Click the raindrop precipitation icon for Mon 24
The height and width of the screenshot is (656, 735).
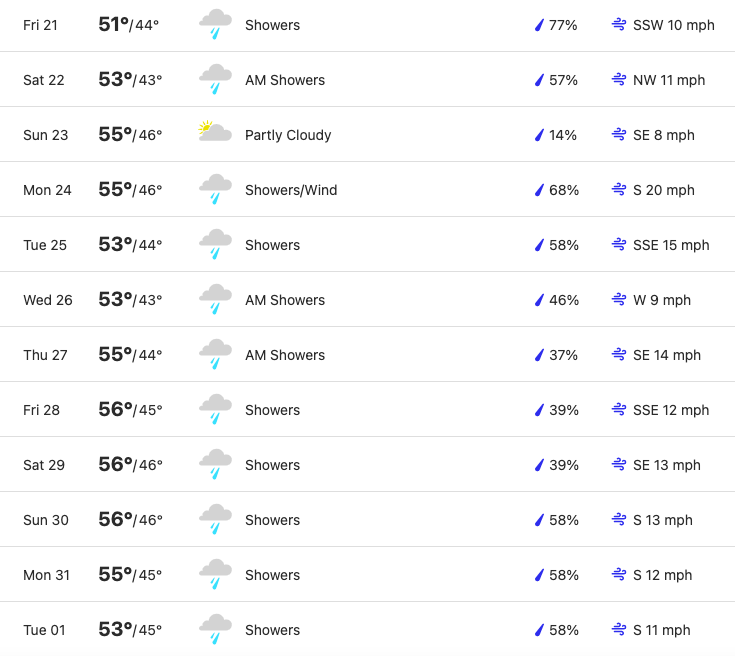pyautogui.click(x=540, y=190)
